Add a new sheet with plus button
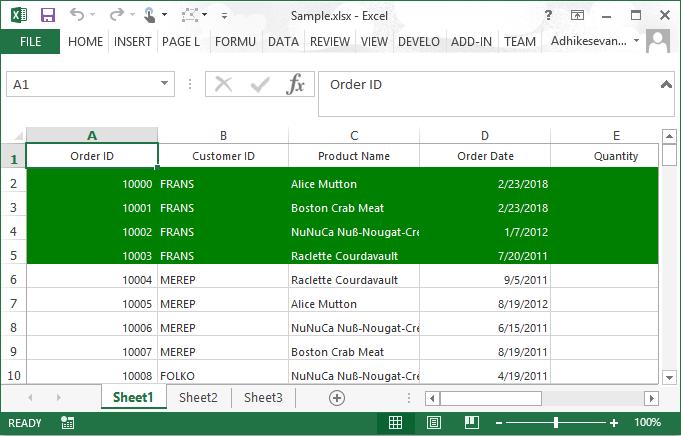Viewport: 681px width, 436px height. [x=337, y=397]
